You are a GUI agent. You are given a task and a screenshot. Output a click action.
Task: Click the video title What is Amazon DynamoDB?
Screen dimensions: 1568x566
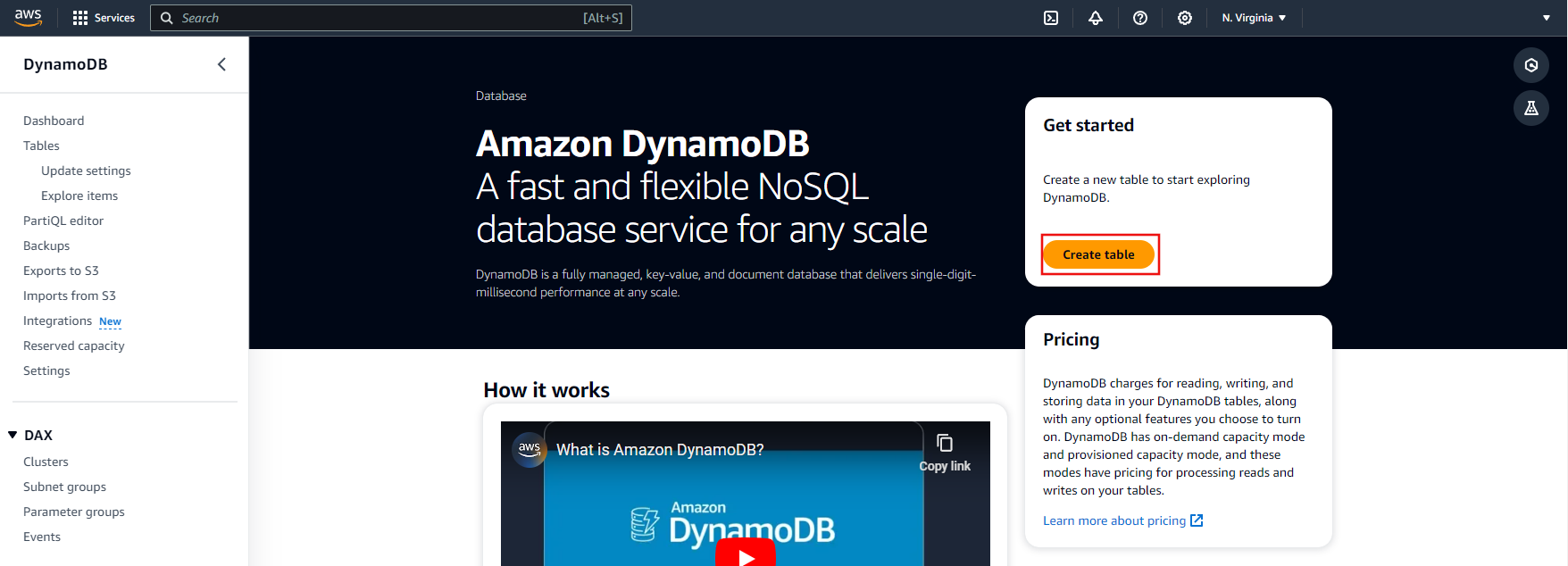tap(660, 450)
